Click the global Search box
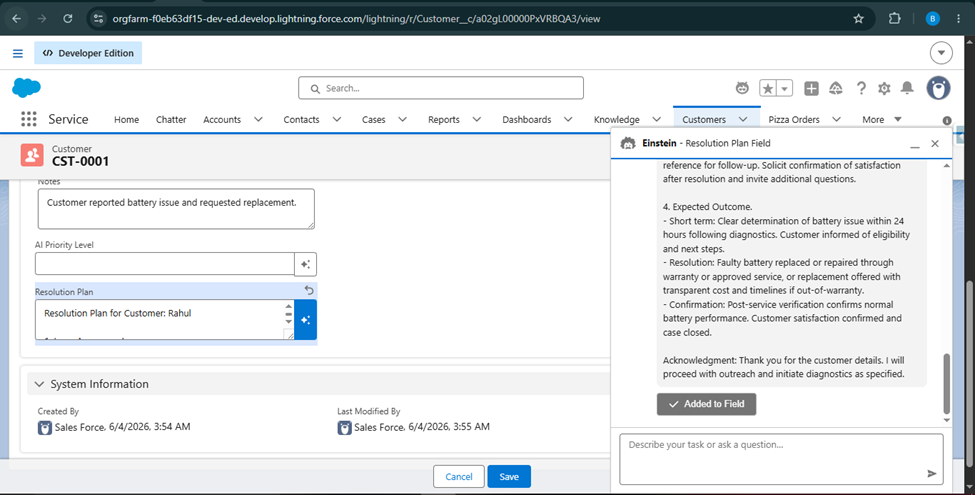The width and height of the screenshot is (975, 495). 441,88
